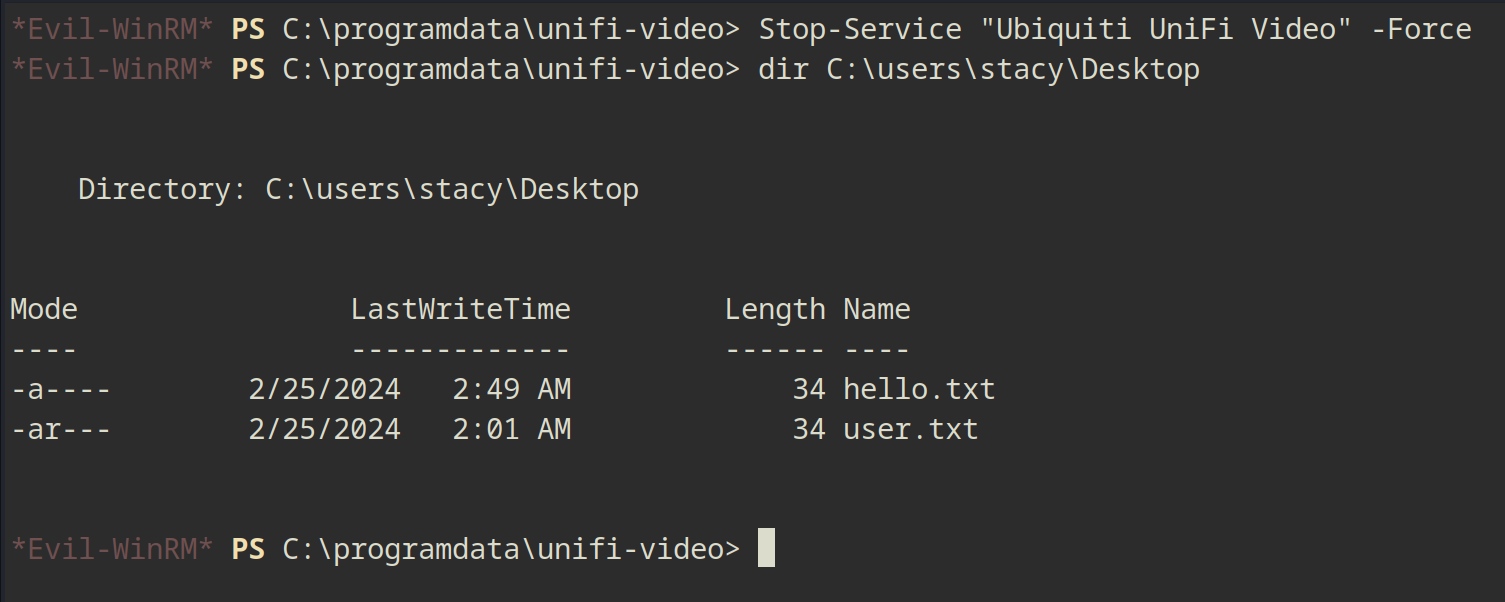Click the date 2/25/2024 in the user.txt row

[x=324, y=429]
